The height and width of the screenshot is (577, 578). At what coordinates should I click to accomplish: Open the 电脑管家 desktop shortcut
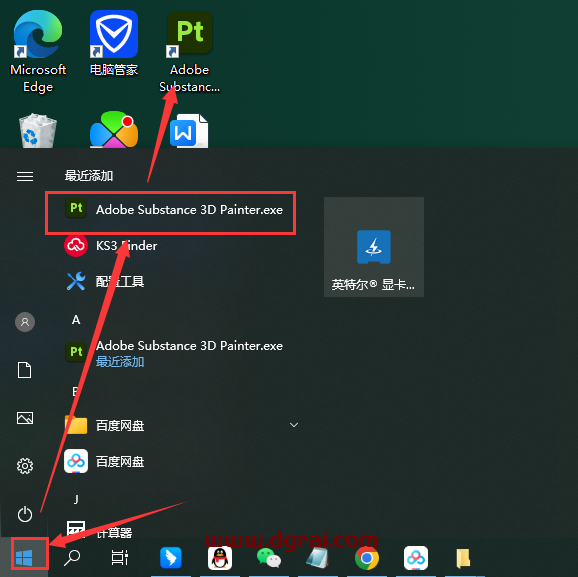[x=114, y=44]
